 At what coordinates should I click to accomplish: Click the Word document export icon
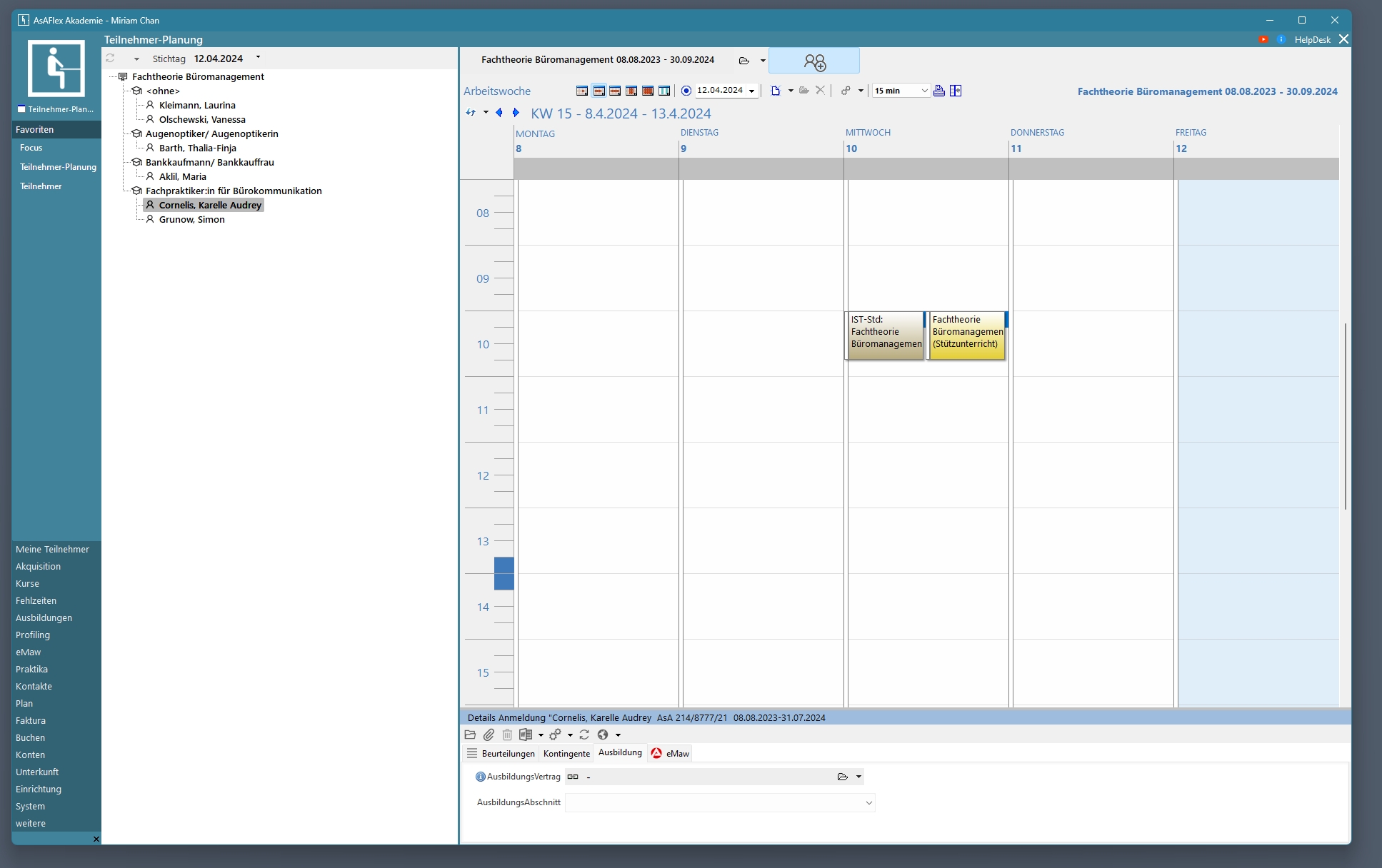(526, 735)
